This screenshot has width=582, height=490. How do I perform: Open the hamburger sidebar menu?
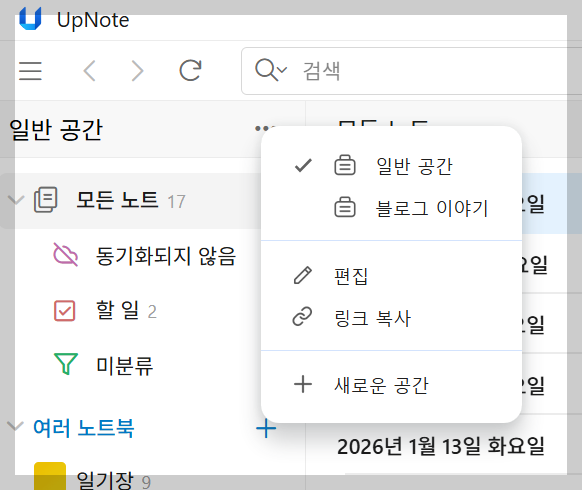pos(30,71)
